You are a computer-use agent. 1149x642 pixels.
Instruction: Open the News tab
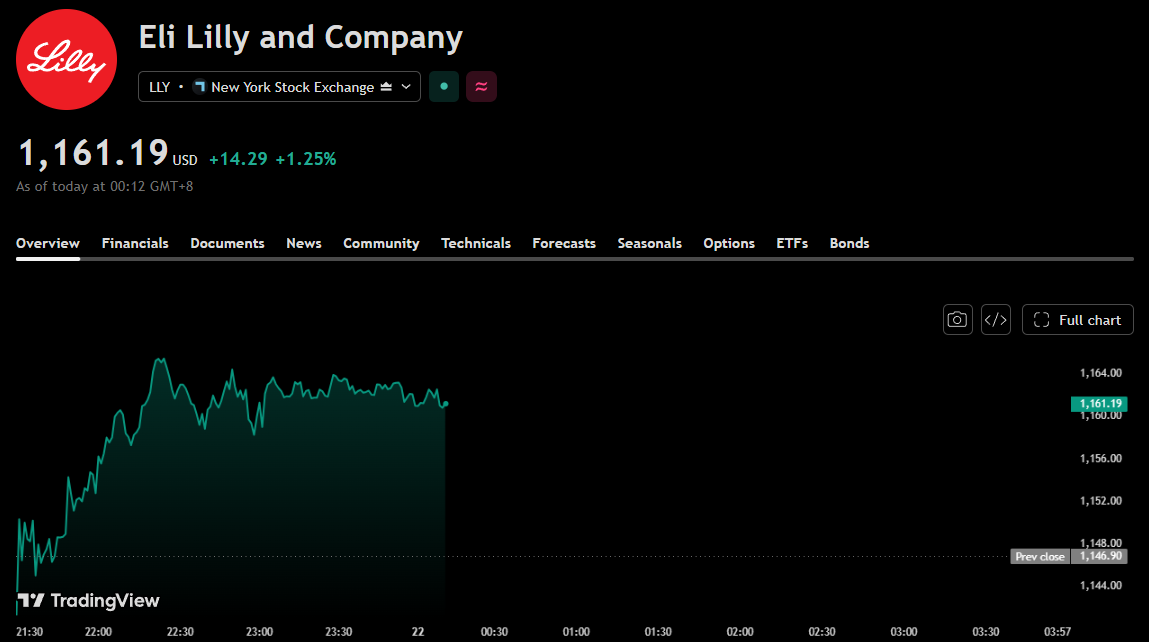(x=303, y=243)
